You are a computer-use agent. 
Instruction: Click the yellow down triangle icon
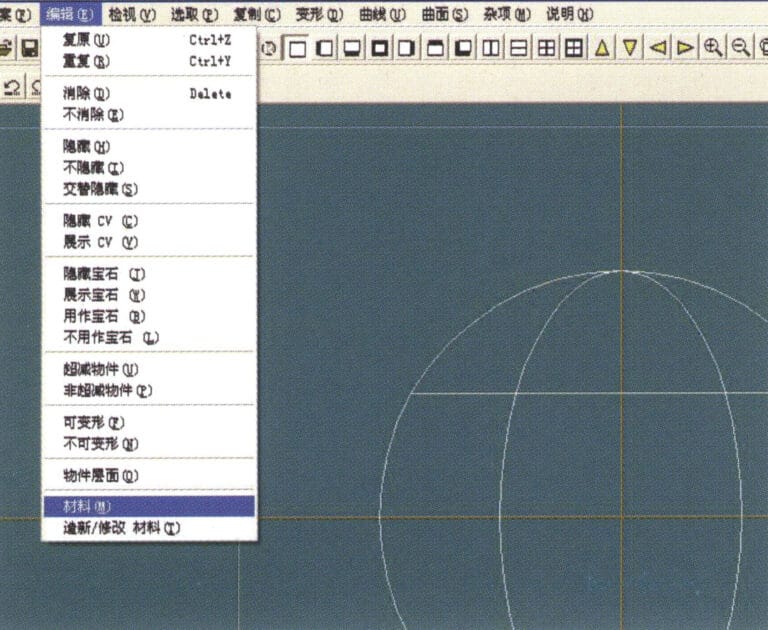coord(630,48)
